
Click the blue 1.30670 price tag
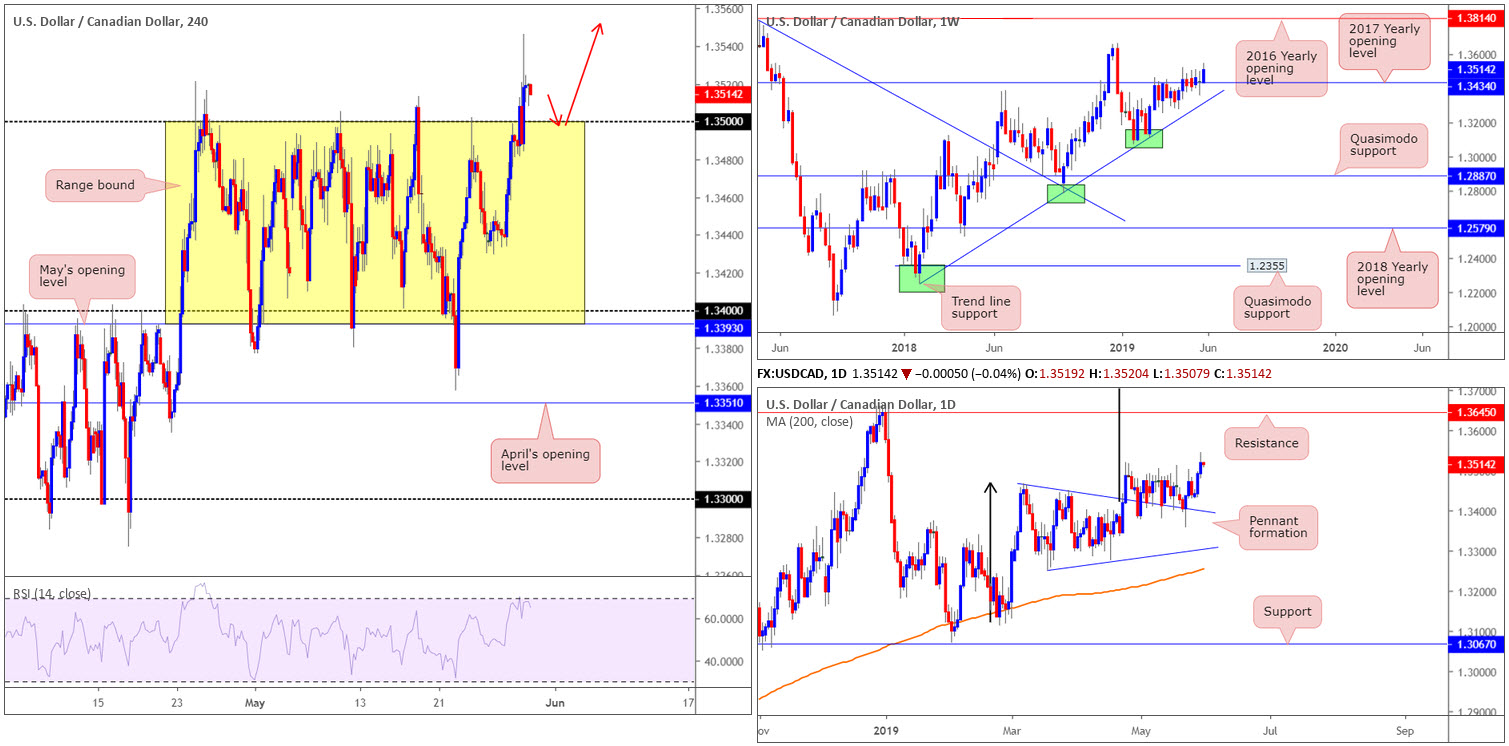click(x=1476, y=645)
